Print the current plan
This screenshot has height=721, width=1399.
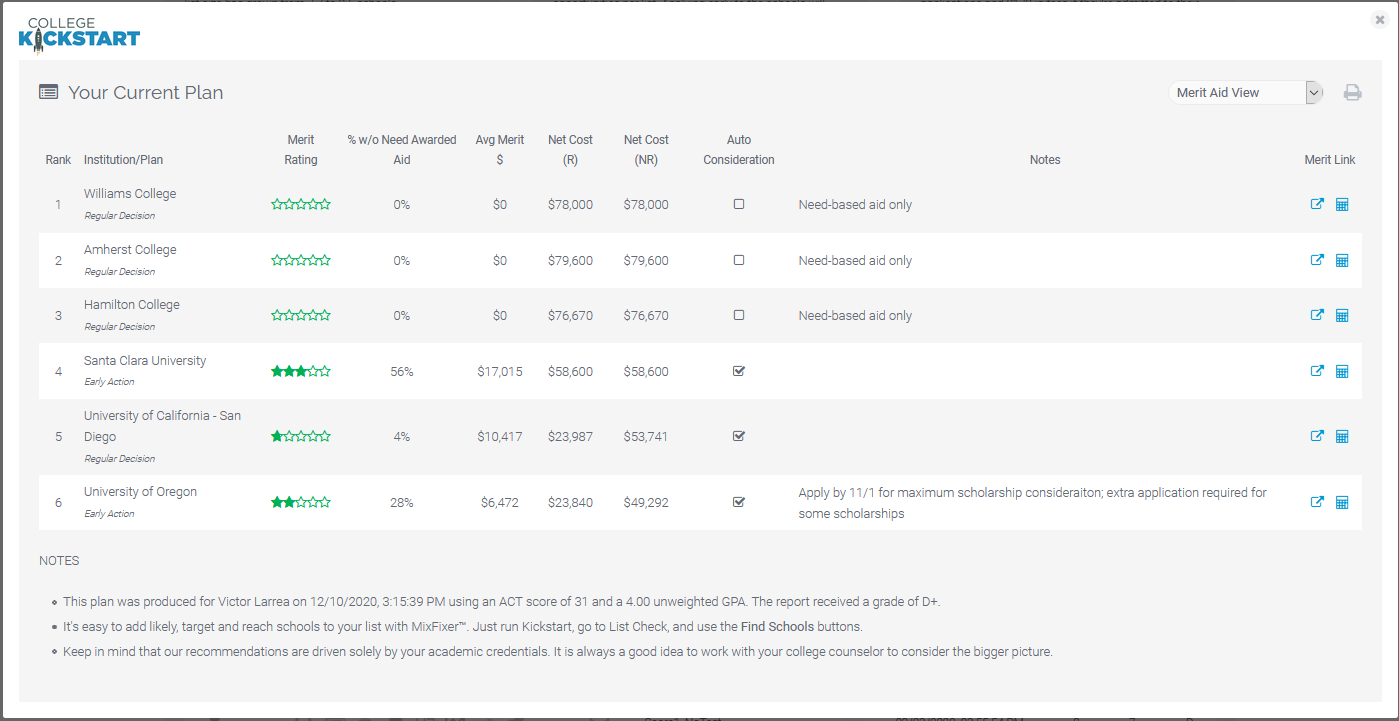point(1352,93)
